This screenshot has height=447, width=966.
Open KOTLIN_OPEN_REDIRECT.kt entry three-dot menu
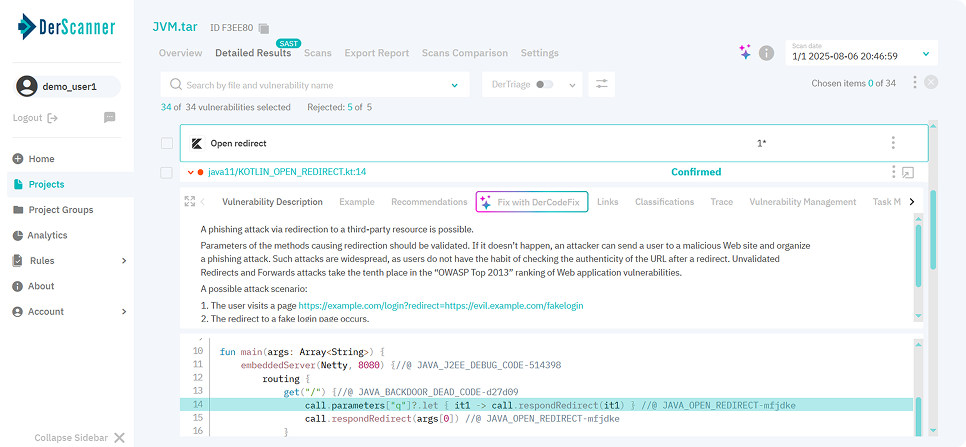click(893, 172)
